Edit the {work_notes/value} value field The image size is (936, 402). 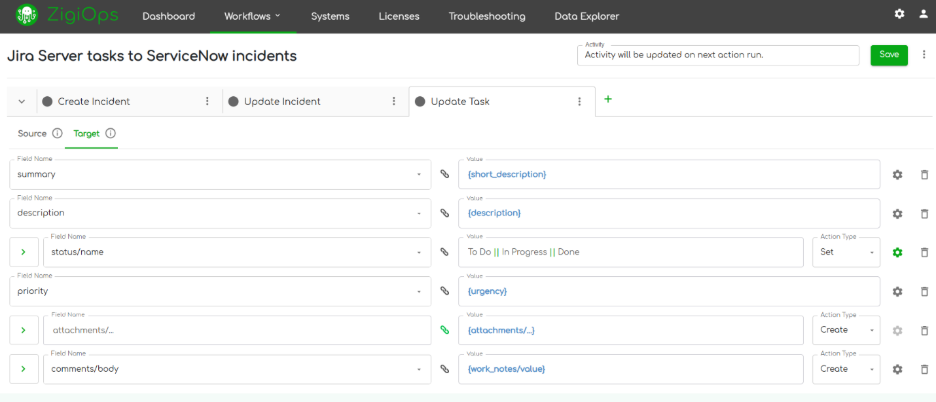(x=631, y=369)
